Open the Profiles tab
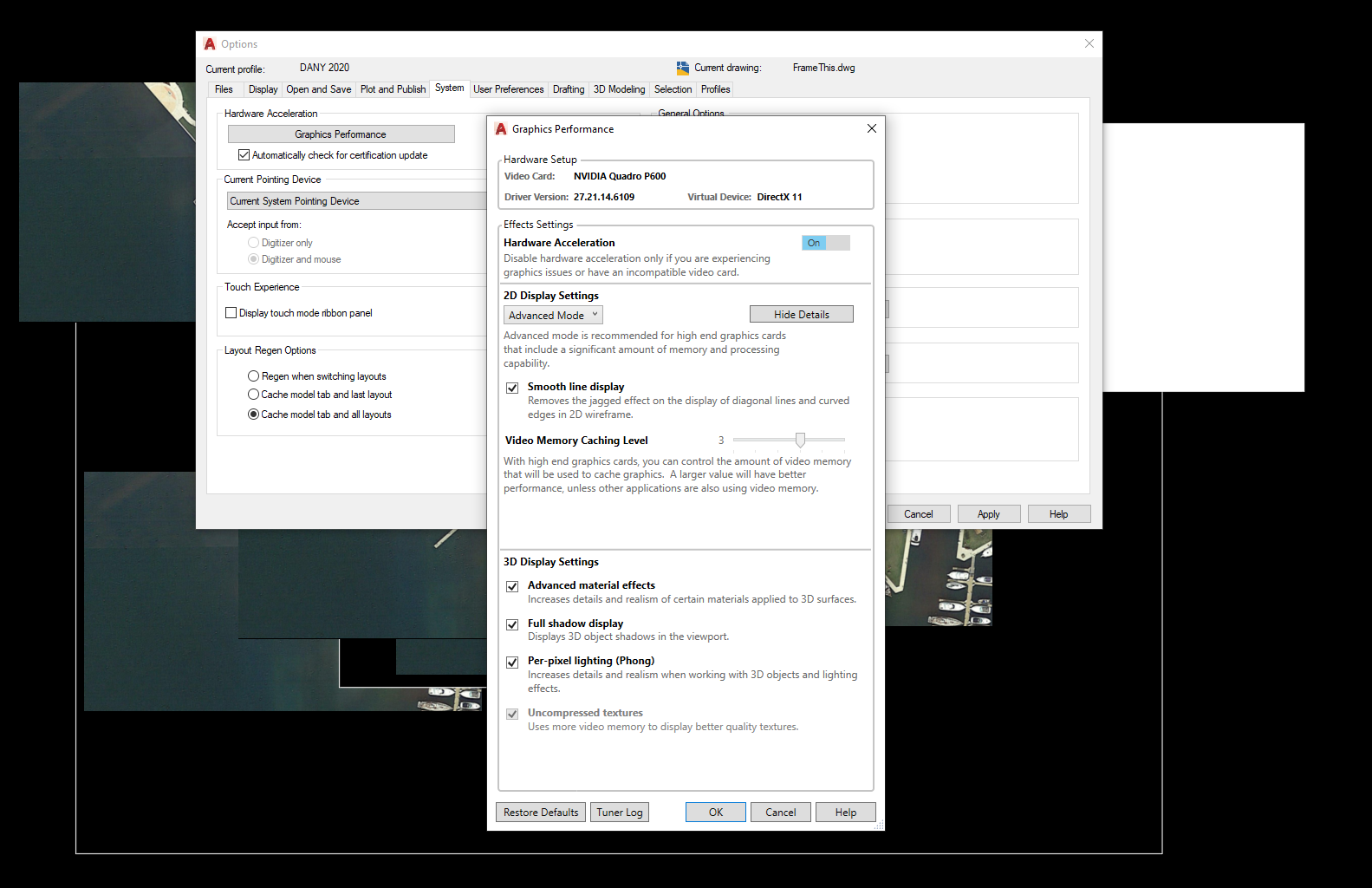Viewport: 1372px width, 888px height. 716,89
